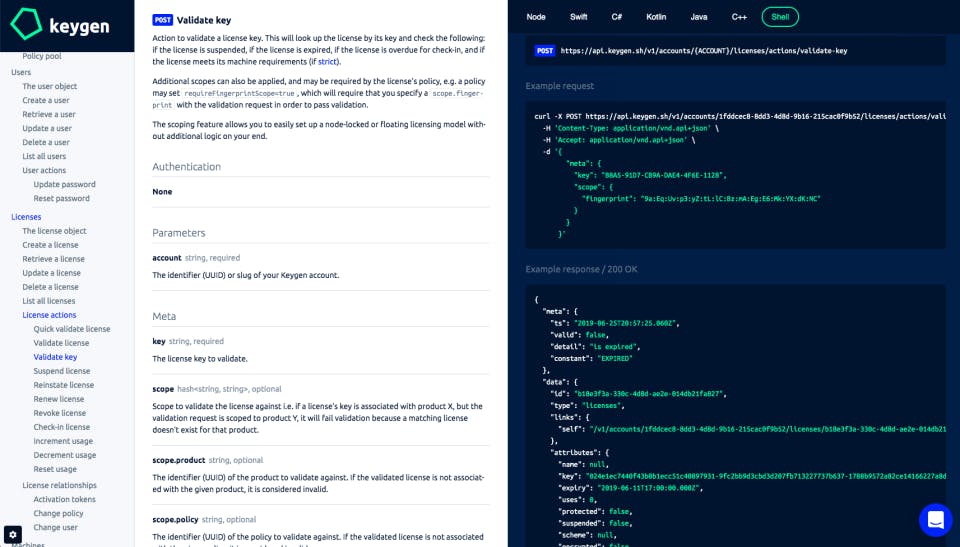Expand the Licenses section in sidebar
This screenshot has height=547, width=960.
click(x=26, y=217)
